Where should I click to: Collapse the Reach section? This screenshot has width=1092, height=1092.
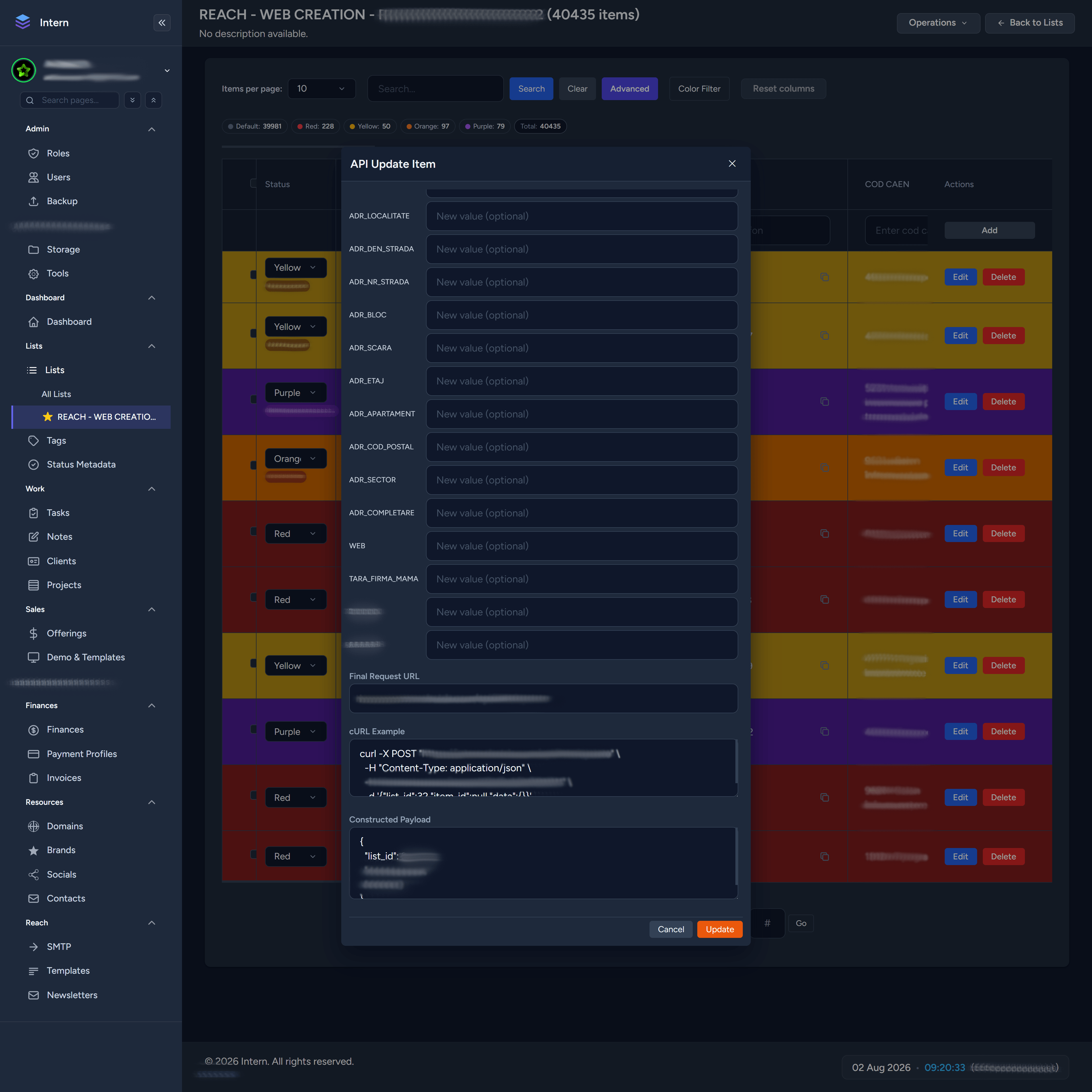(x=152, y=923)
